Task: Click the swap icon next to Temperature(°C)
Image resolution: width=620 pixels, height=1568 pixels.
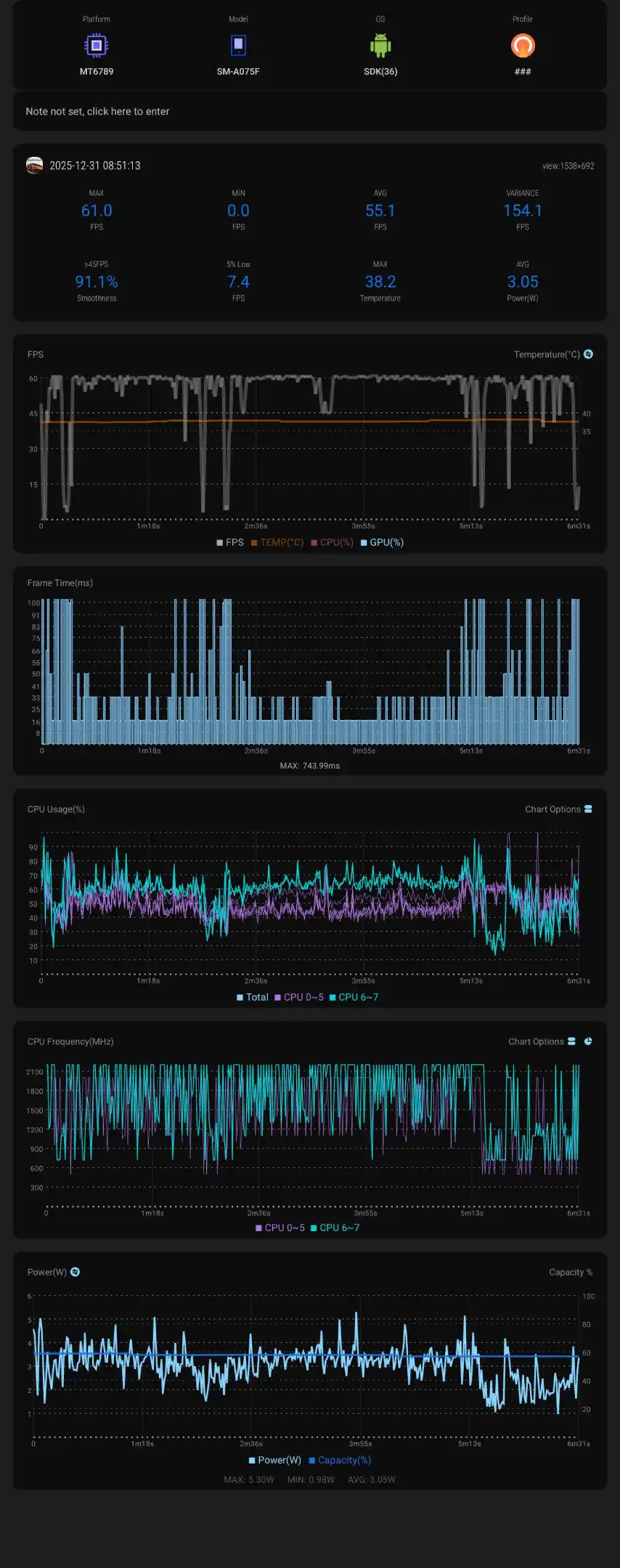Action: pyautogui.click(x=589, y=354)
